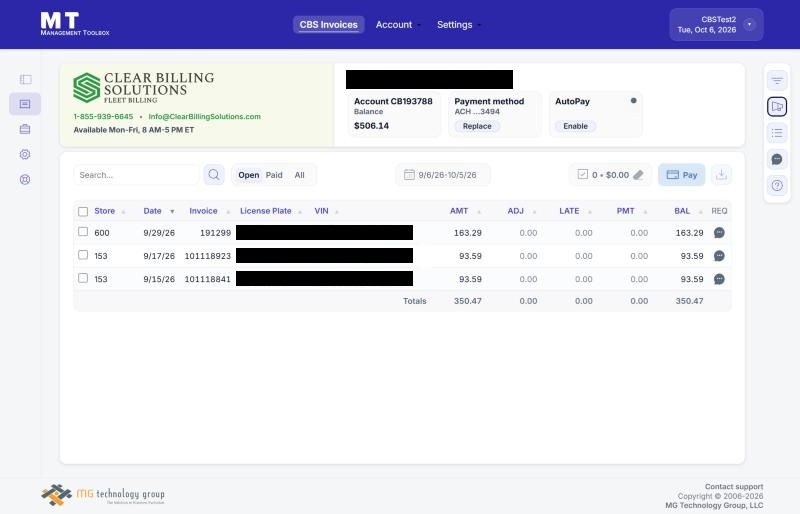This screenshot has height=514, width=800.
Task: Enable AutoPay
Action: (x=576, y=126)
